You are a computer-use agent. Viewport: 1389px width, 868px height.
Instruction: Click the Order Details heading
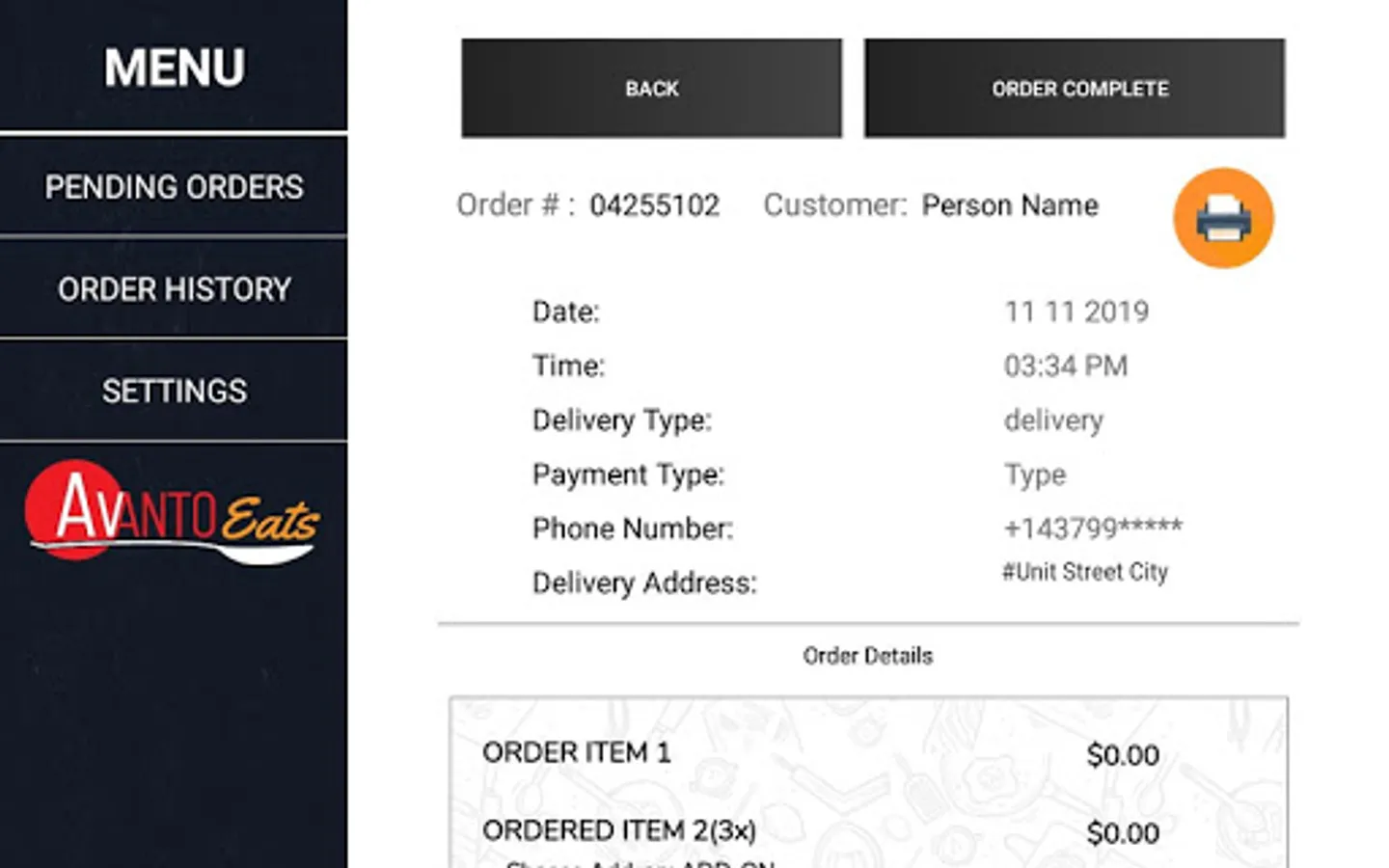click(867, 656)
